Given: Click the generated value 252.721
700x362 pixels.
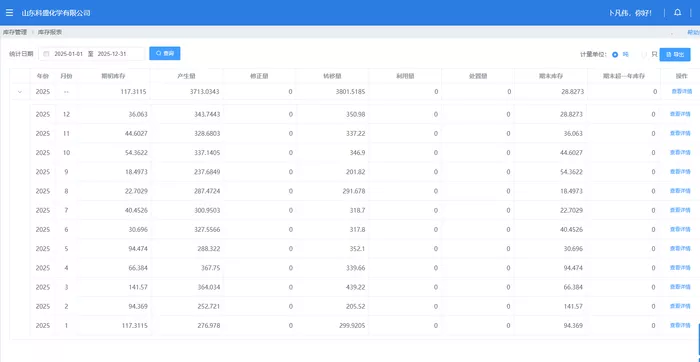Looking at the screenshot, I should 209,306.
